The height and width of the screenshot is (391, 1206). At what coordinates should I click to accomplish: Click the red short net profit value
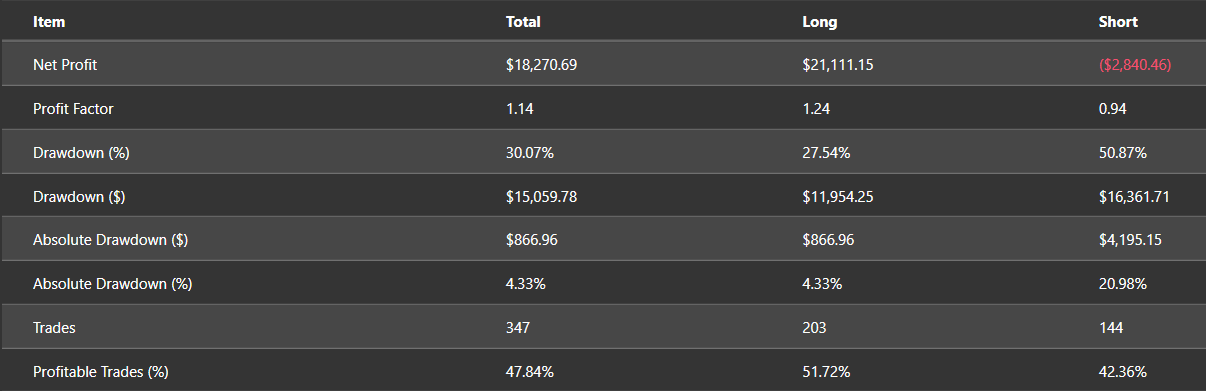tap(1135, 64)
